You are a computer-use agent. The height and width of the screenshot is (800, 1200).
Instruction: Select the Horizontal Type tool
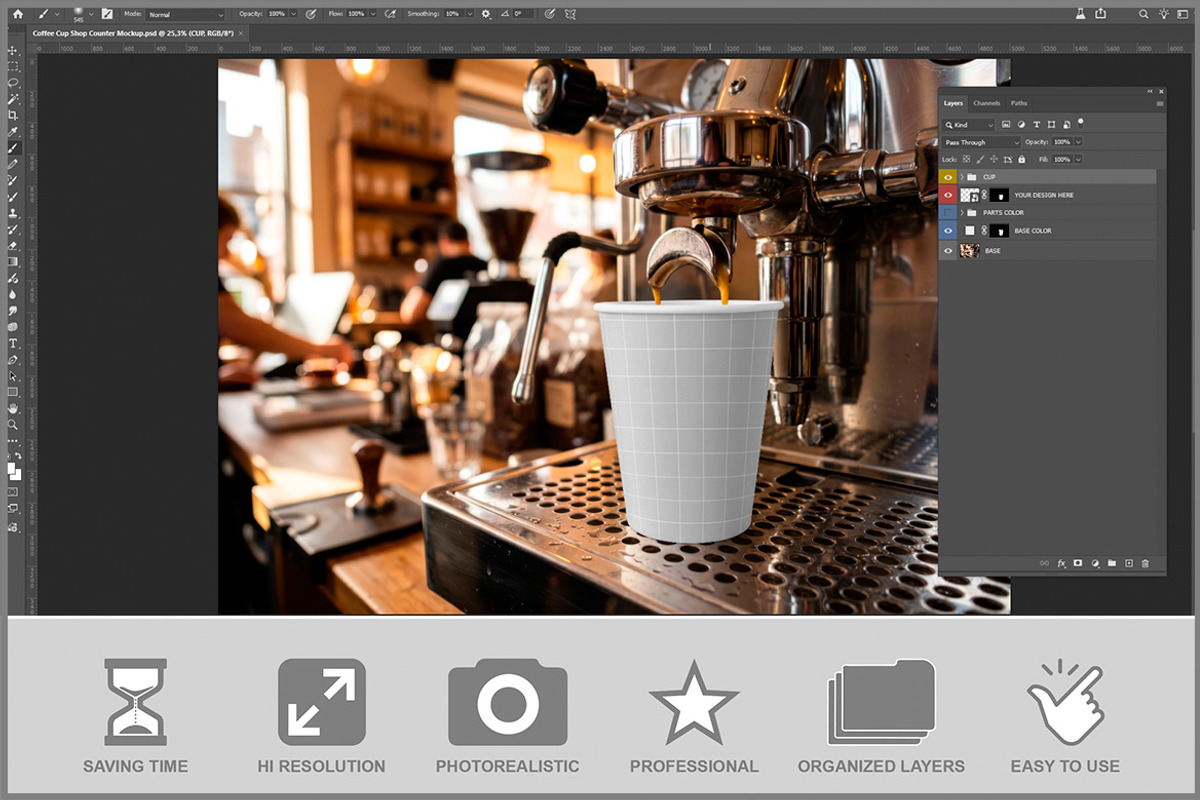point(13,343)
